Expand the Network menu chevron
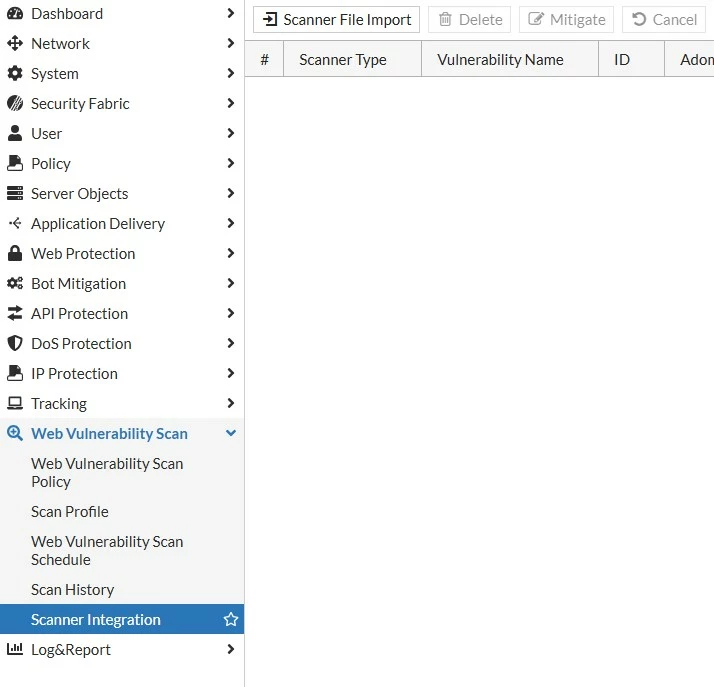This screenshot has height=687, width=714. click(x=231, y=43)
